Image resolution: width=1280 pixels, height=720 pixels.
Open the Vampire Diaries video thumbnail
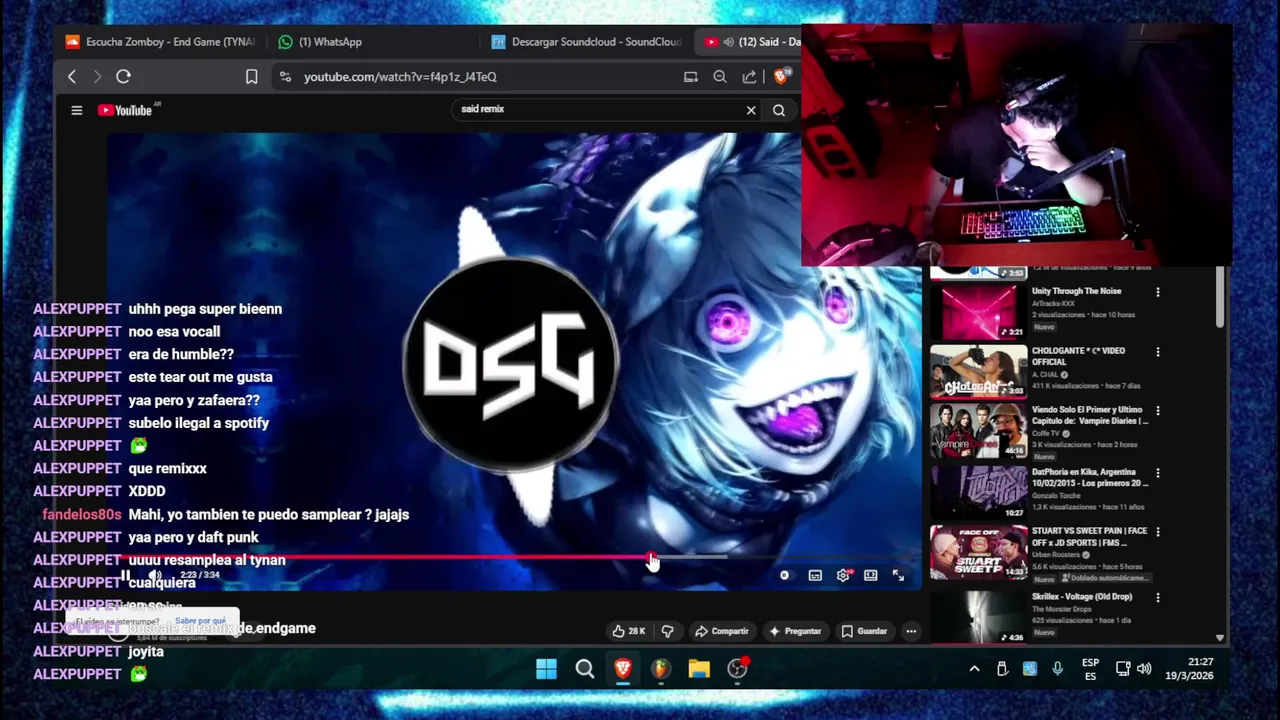(978, 431)
